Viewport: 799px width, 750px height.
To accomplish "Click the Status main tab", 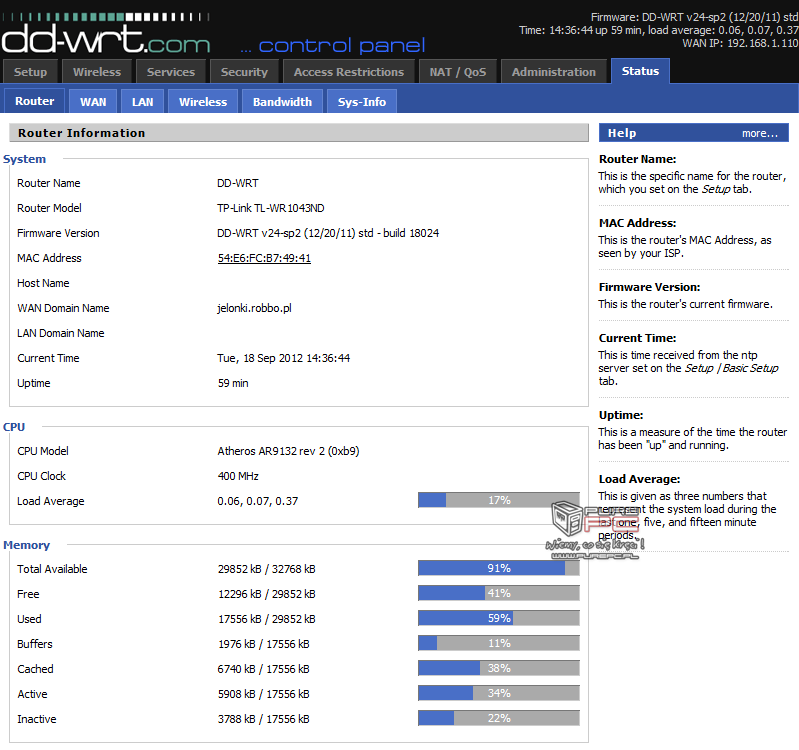I will point(640,71).
